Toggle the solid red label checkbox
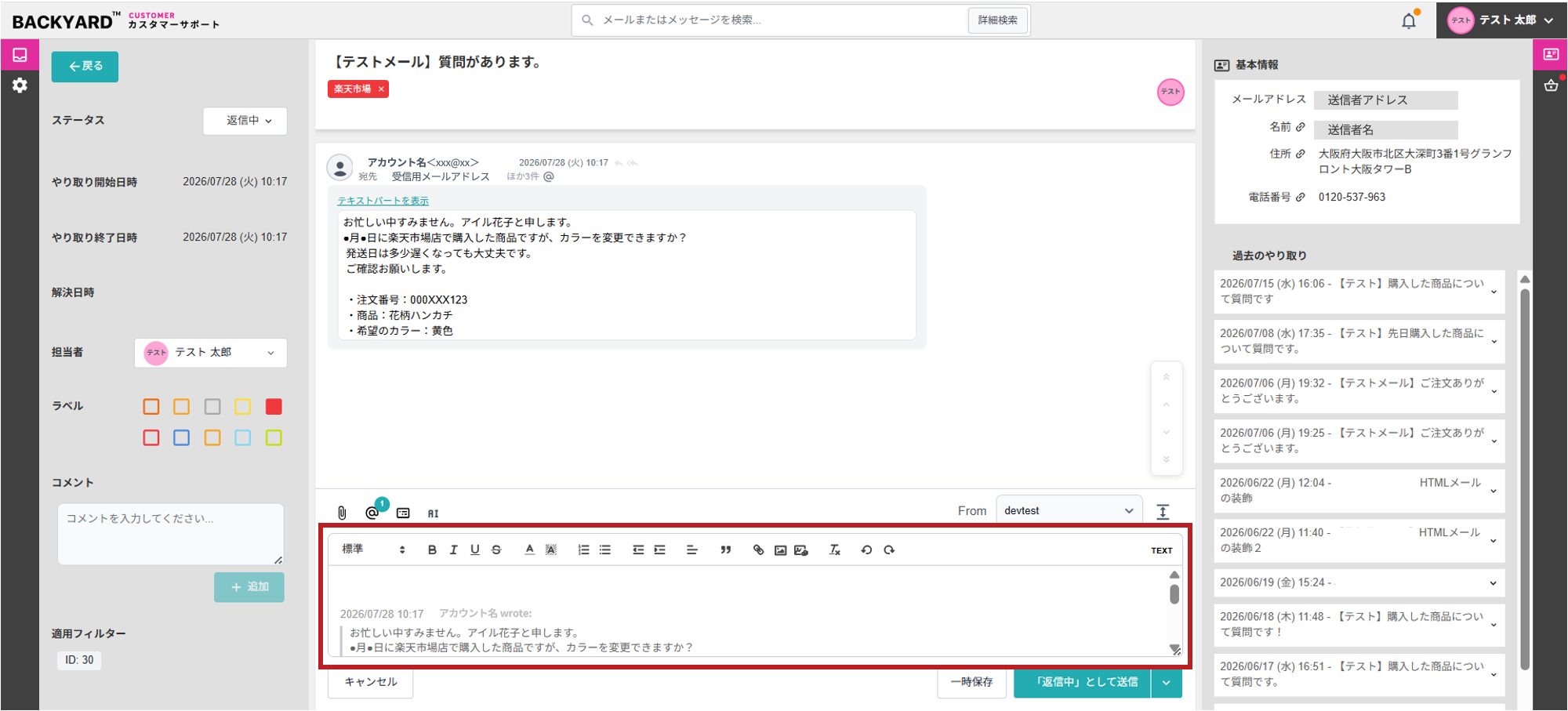Image resolution: width=1568 pixels, height=711 pixels. 274,406
